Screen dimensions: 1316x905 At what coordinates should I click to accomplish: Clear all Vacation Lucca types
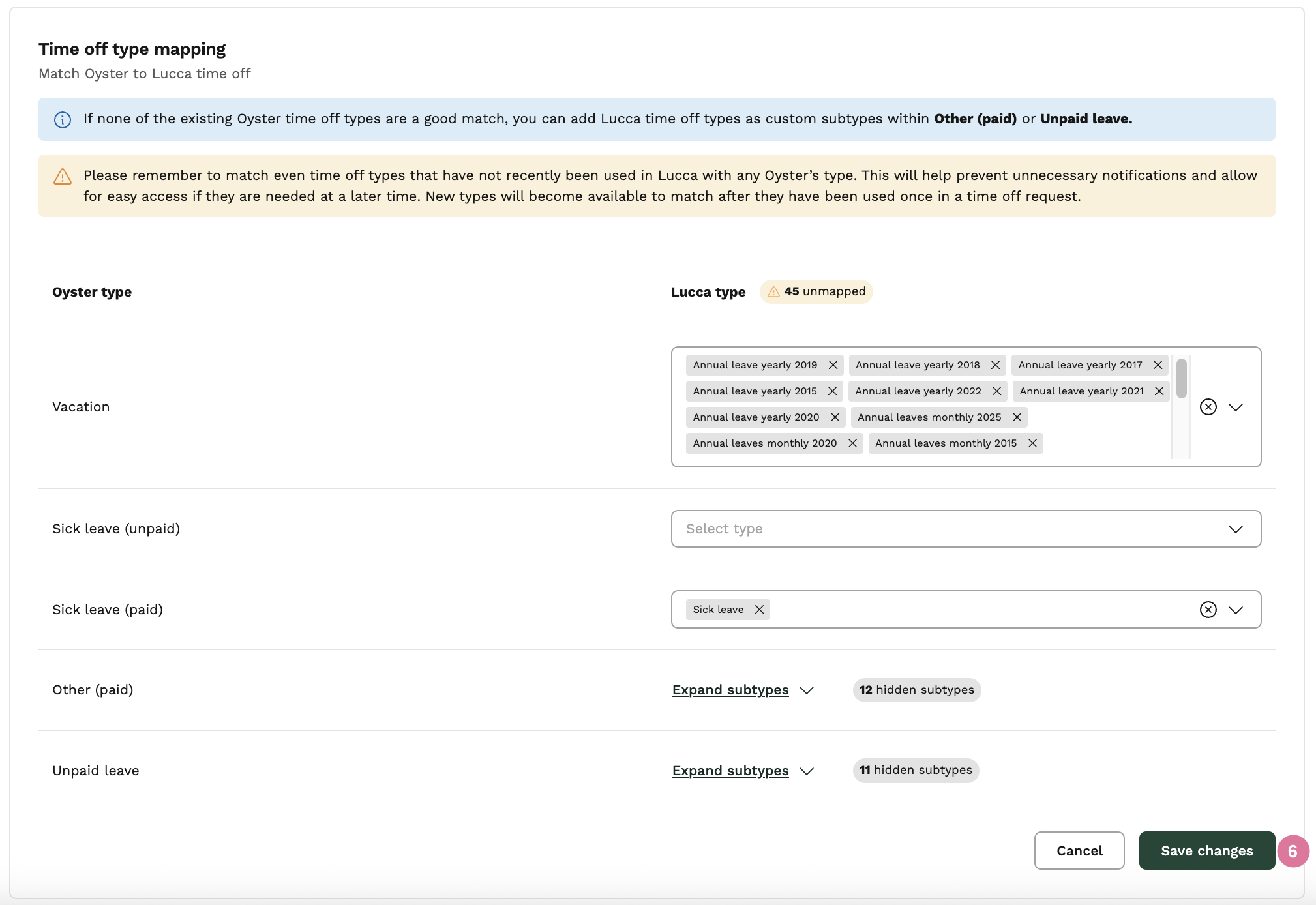tap(1208, 407)
